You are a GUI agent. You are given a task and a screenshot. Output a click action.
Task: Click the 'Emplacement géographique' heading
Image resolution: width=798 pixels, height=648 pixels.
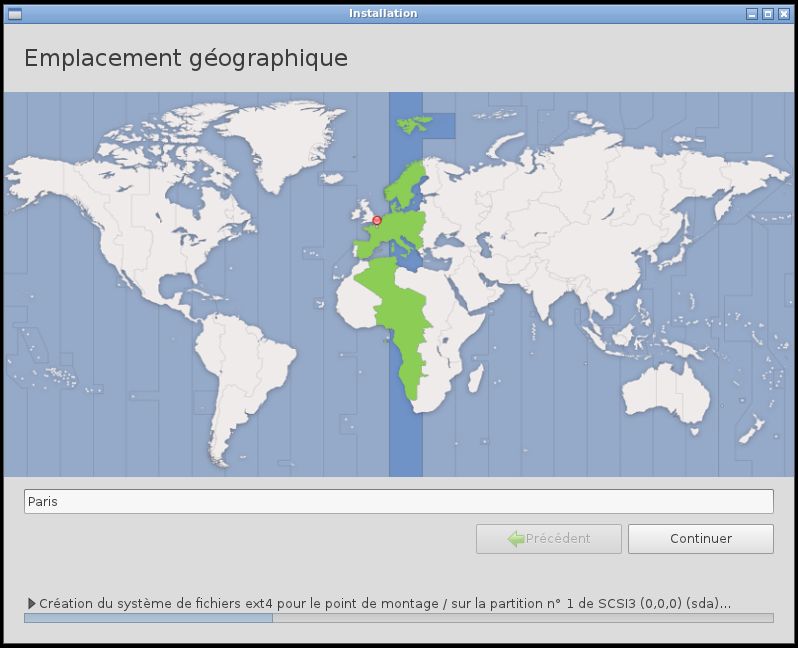[186, 58]
